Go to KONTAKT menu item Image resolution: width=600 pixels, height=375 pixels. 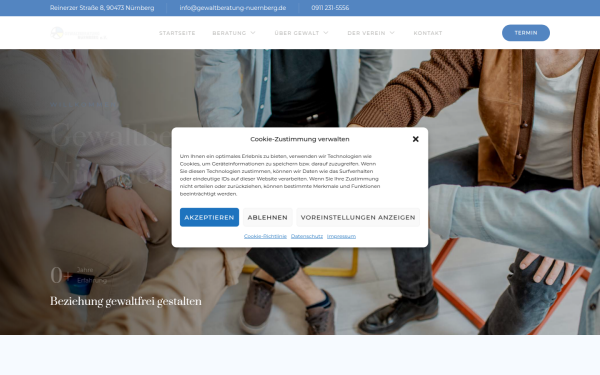tap(428, 33)
